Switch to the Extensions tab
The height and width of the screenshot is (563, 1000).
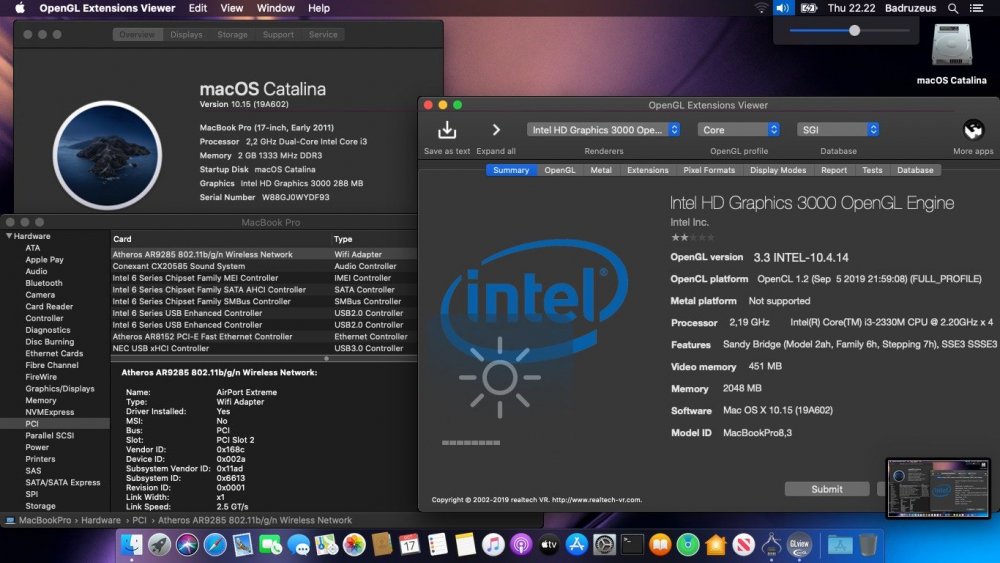647,170
